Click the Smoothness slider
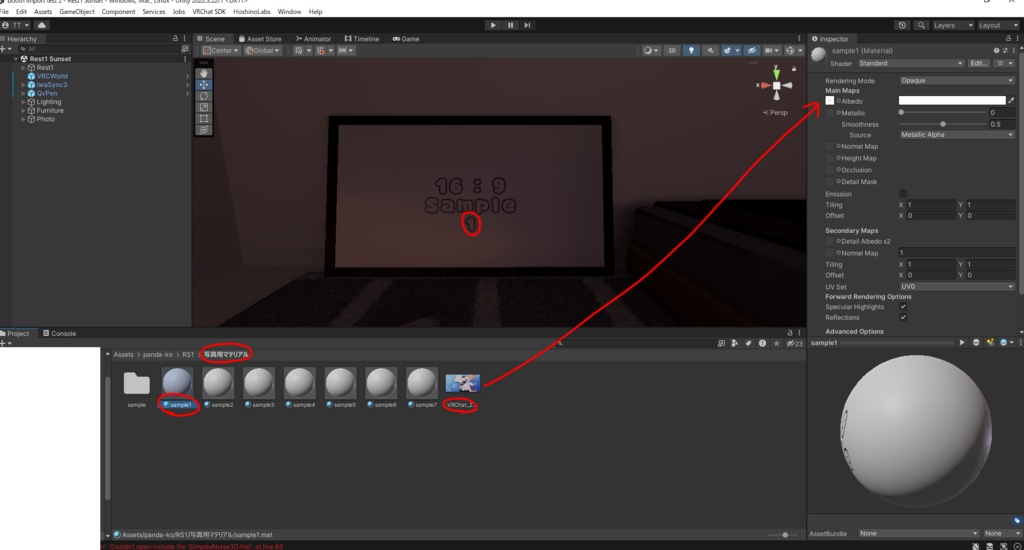Image resolution: width=1024 pixels, height=550 pixels. tap(942, 124)
